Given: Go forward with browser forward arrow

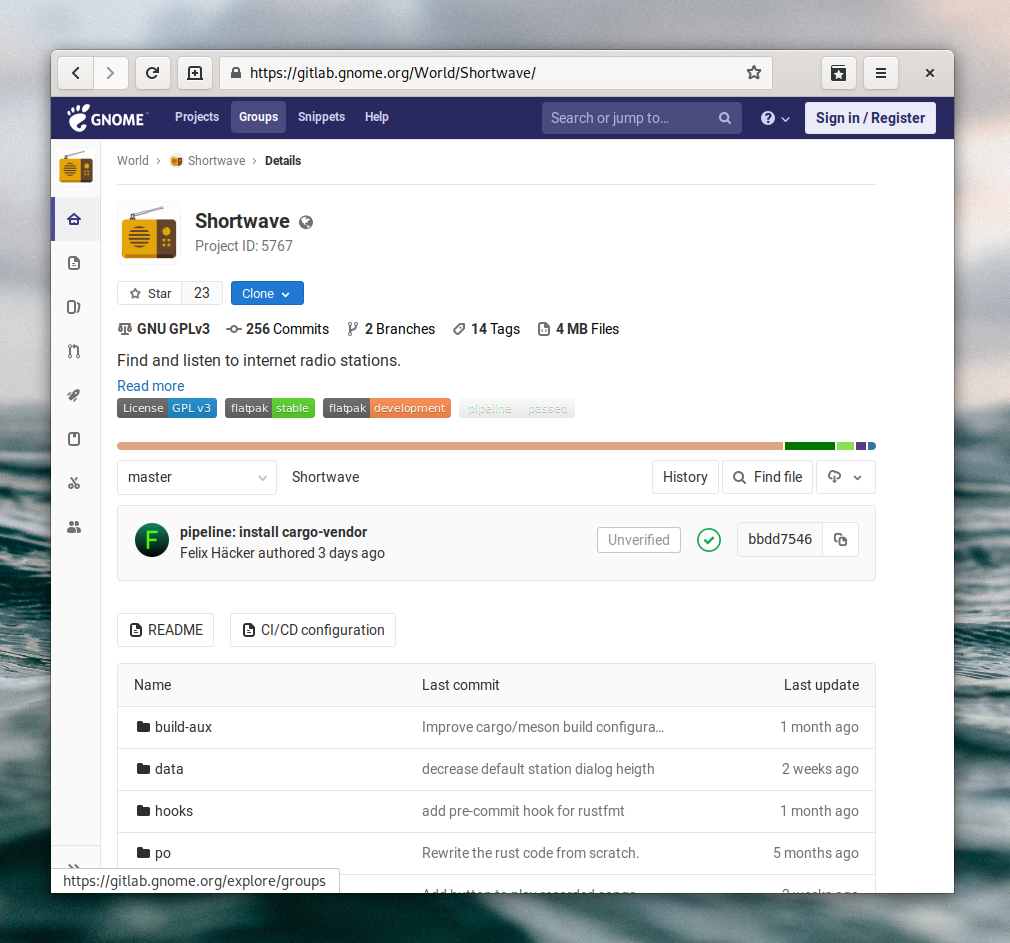Looking at the screenshot, I should point(110,73).
